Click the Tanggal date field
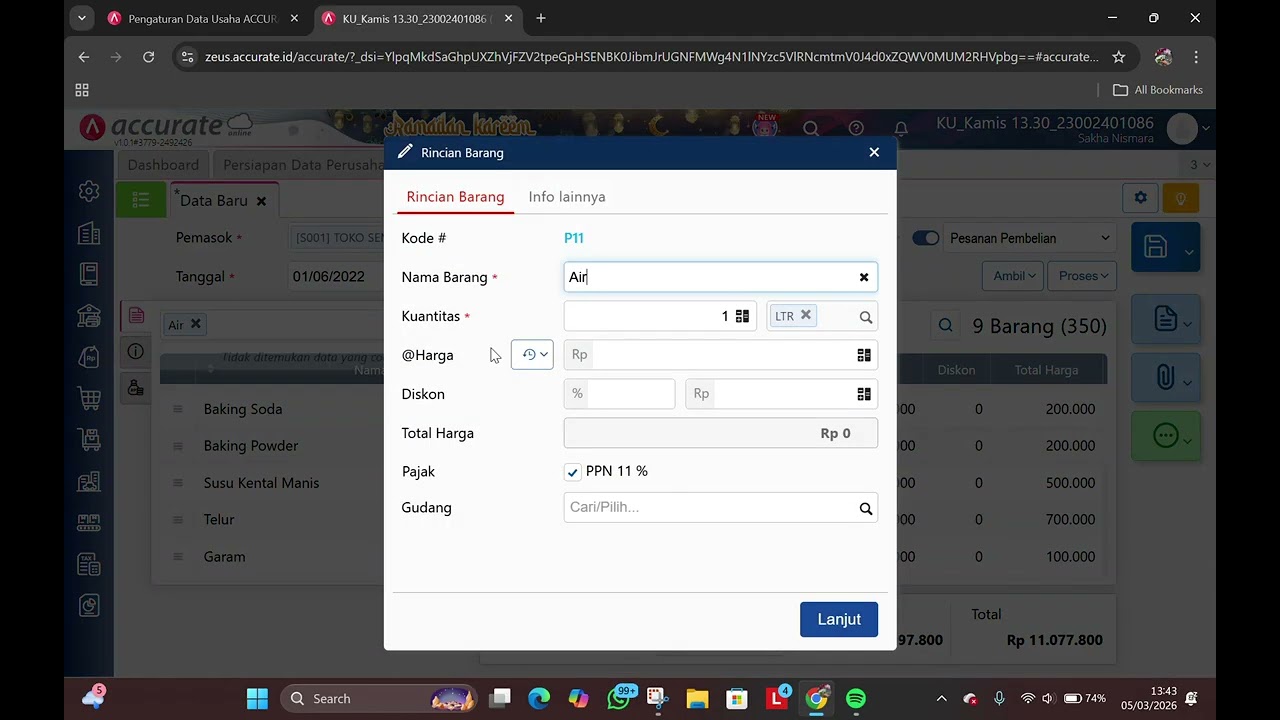The width and height of the screenshot is (1280, 720). [x=336, y=277]
